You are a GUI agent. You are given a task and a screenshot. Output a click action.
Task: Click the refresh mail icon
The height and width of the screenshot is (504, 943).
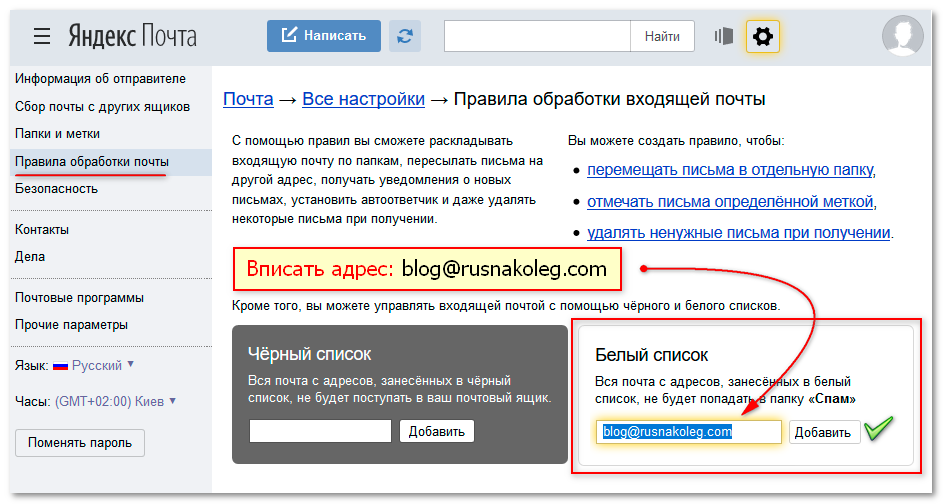pos(405,36)
